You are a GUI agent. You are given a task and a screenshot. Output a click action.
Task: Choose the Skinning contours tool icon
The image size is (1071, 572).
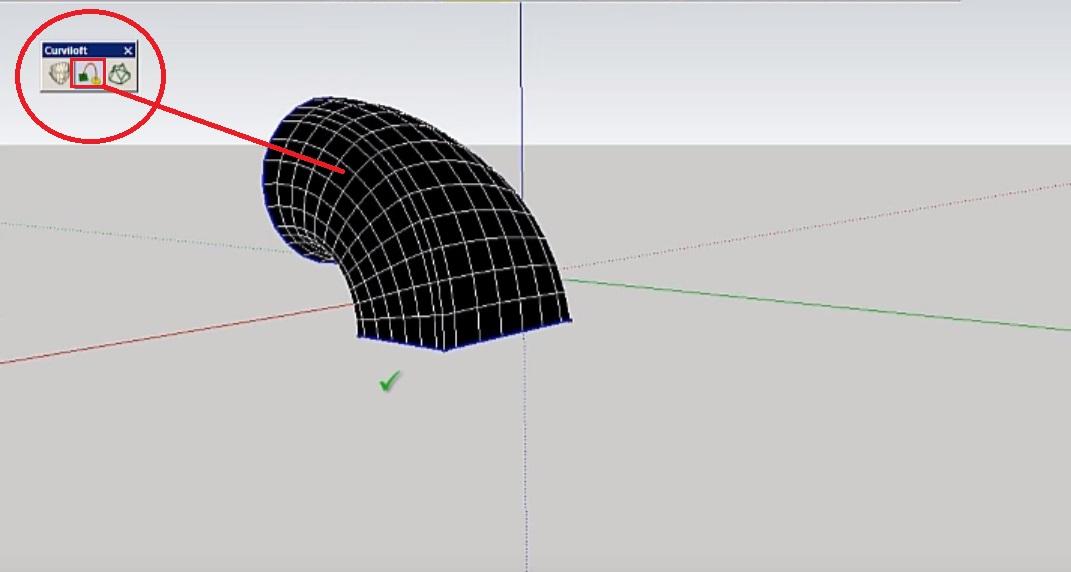coord(119,74)
